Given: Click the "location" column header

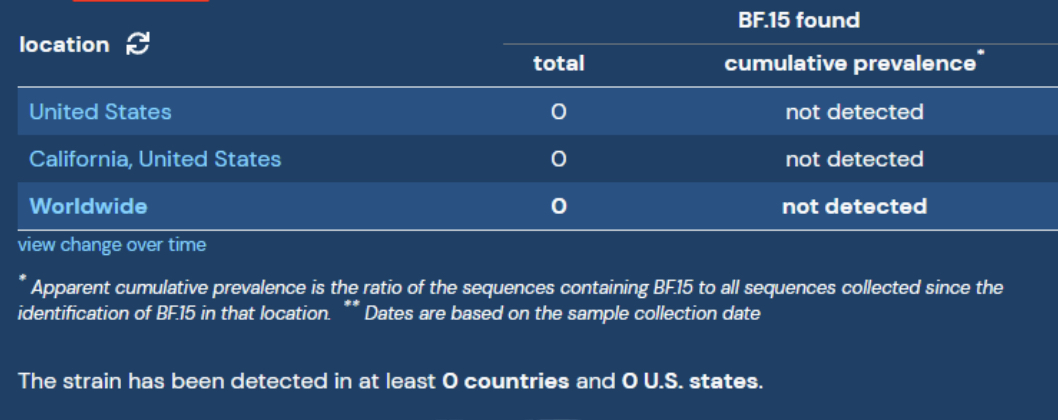Looking at the screenshot, I should click(64, 45).
